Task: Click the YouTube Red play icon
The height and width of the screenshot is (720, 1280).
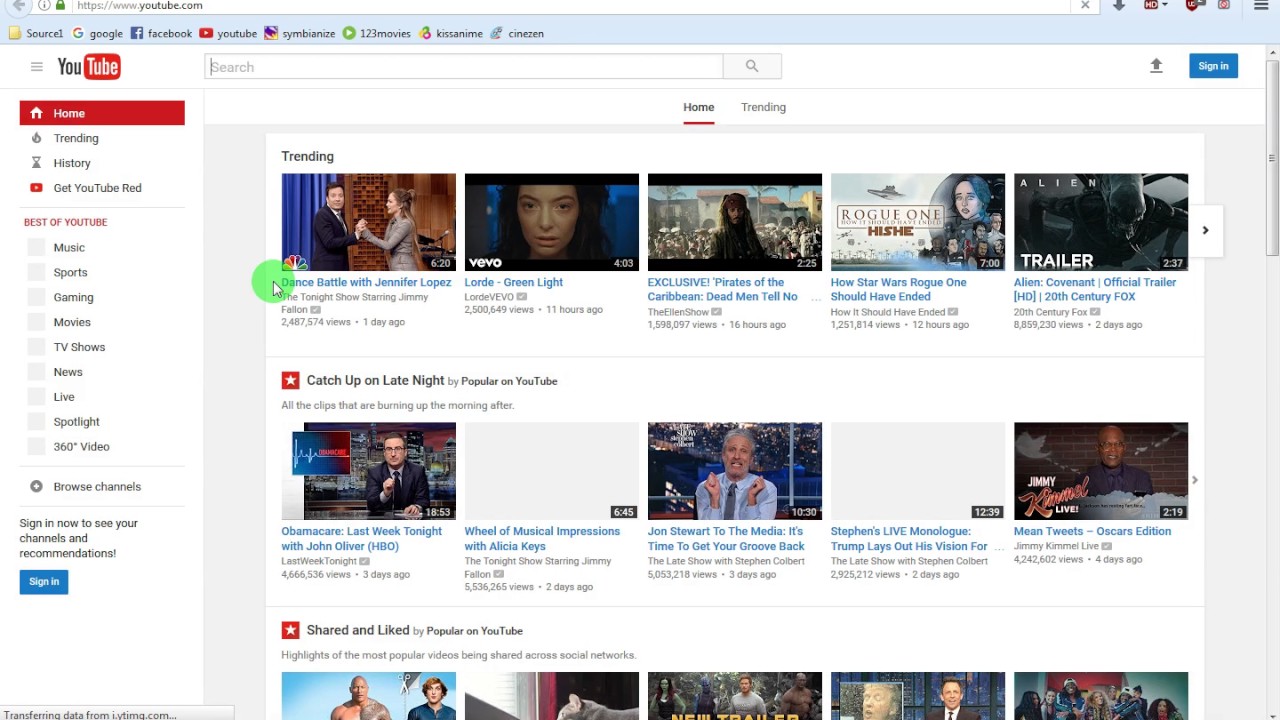Action: [36, 188]
